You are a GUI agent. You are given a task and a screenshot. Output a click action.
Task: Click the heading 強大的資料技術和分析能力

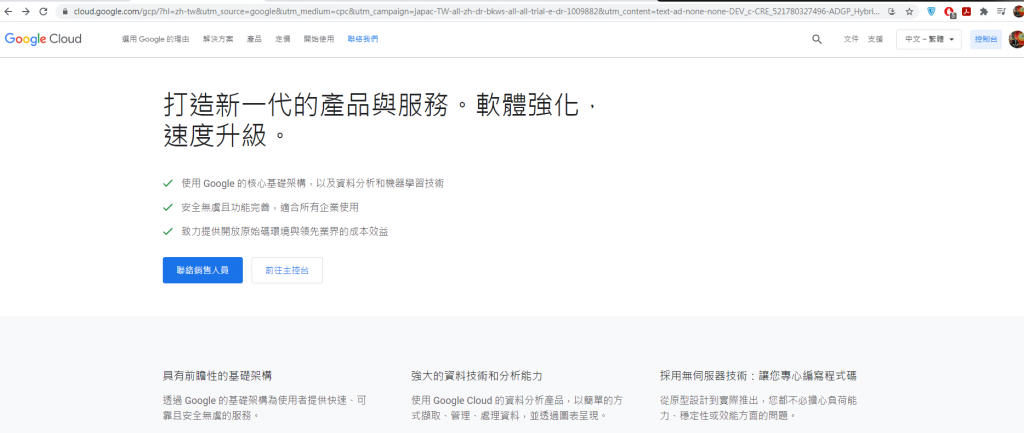pos(477,376)
